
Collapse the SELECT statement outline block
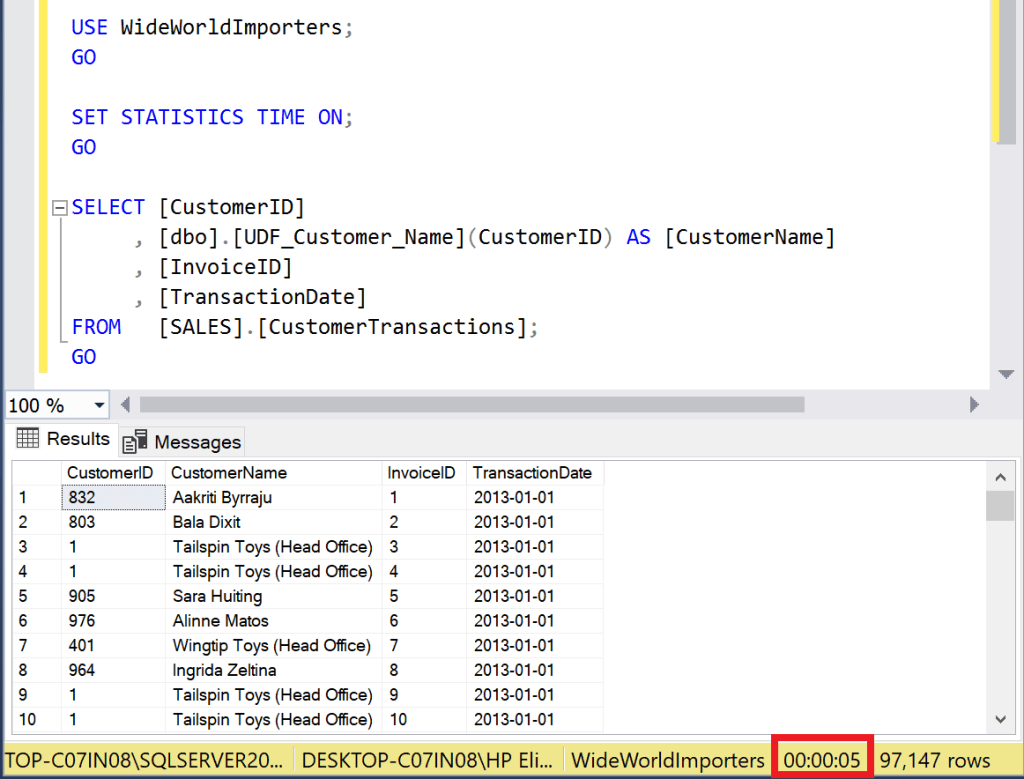click(59, 208)
